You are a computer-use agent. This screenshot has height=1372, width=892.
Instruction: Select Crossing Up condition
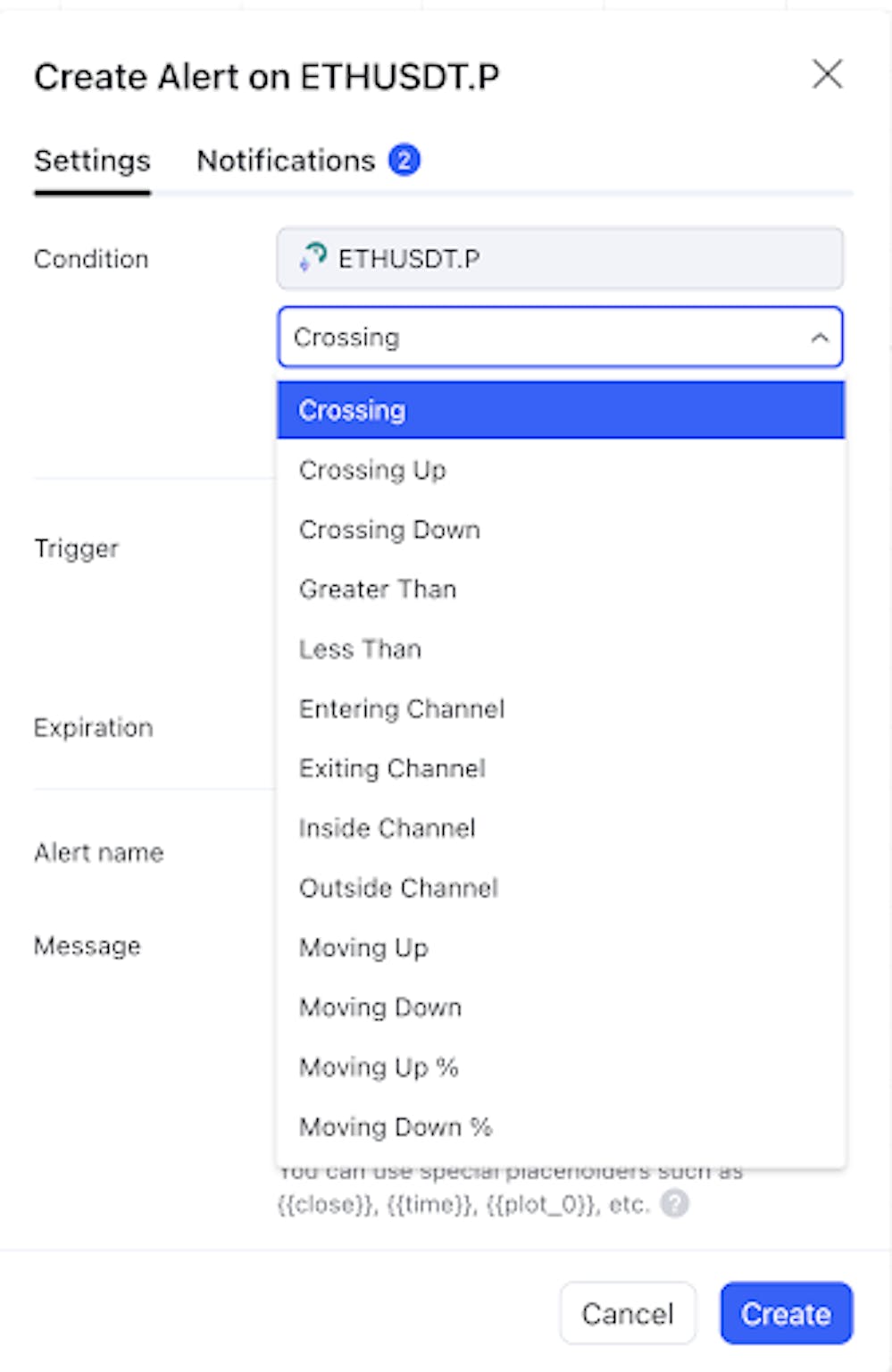[x=372, y=470]
